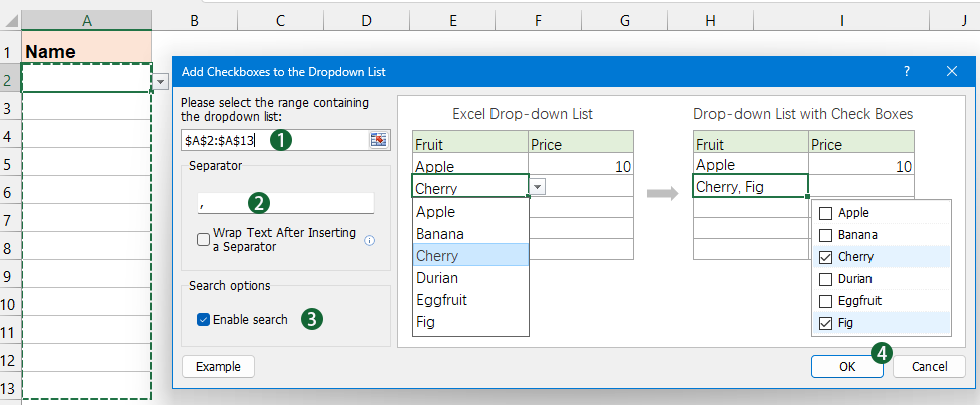The width and height of the screenshot is (980, 405).
Task: Select row 7 header
Action: pos(10,220)
